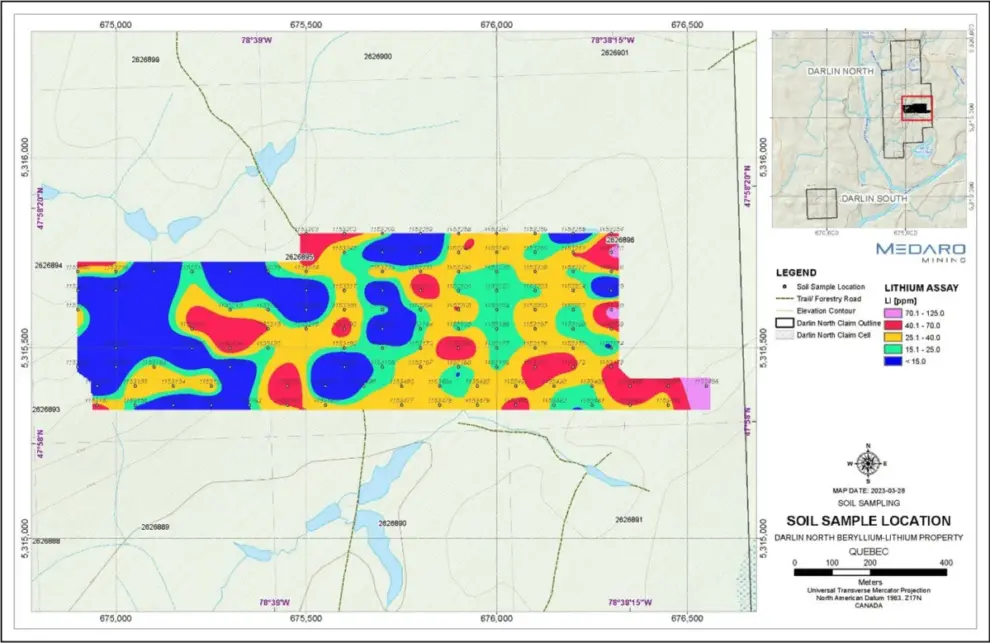Expand the LITHIUM ASSAY Li [ppm] group
This screenshot has width=990, height=643.
(x=920, y=288)
